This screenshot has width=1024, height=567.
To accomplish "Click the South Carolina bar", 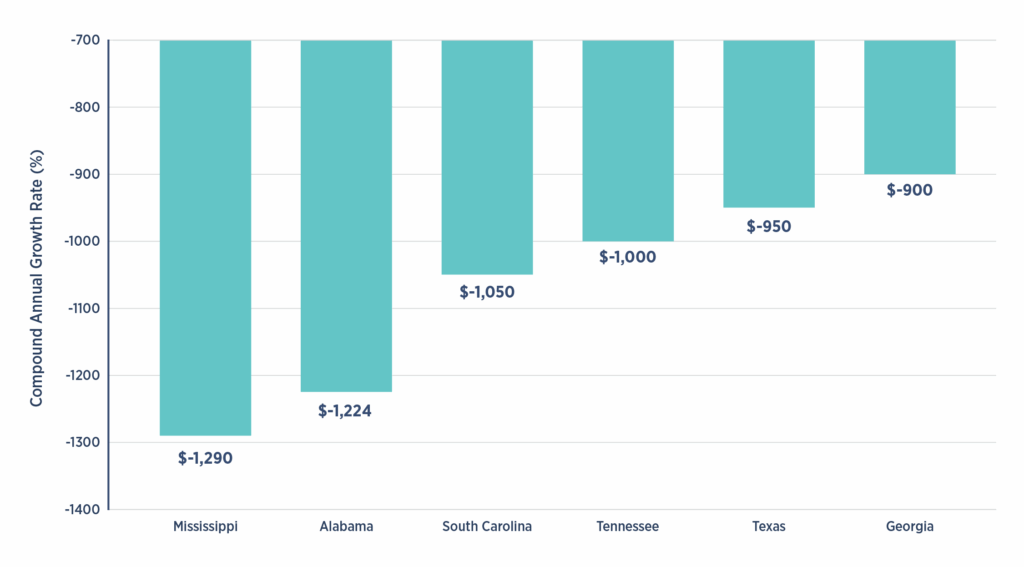I will coord(487,157).
